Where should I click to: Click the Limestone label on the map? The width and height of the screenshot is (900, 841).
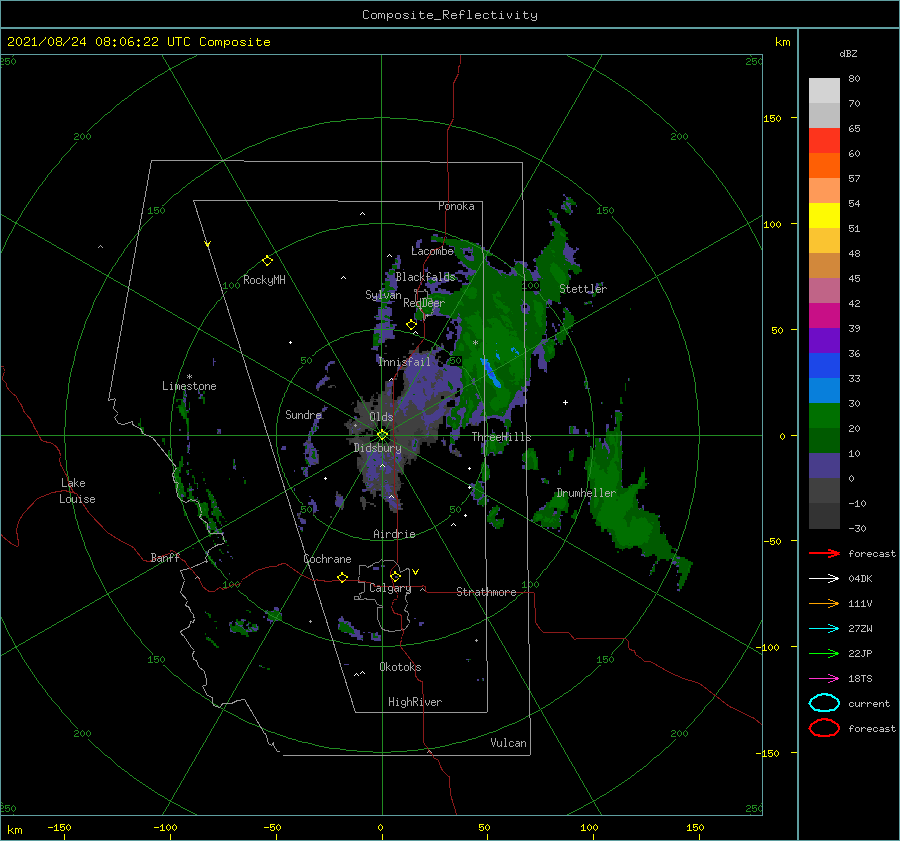coord(189,386)
